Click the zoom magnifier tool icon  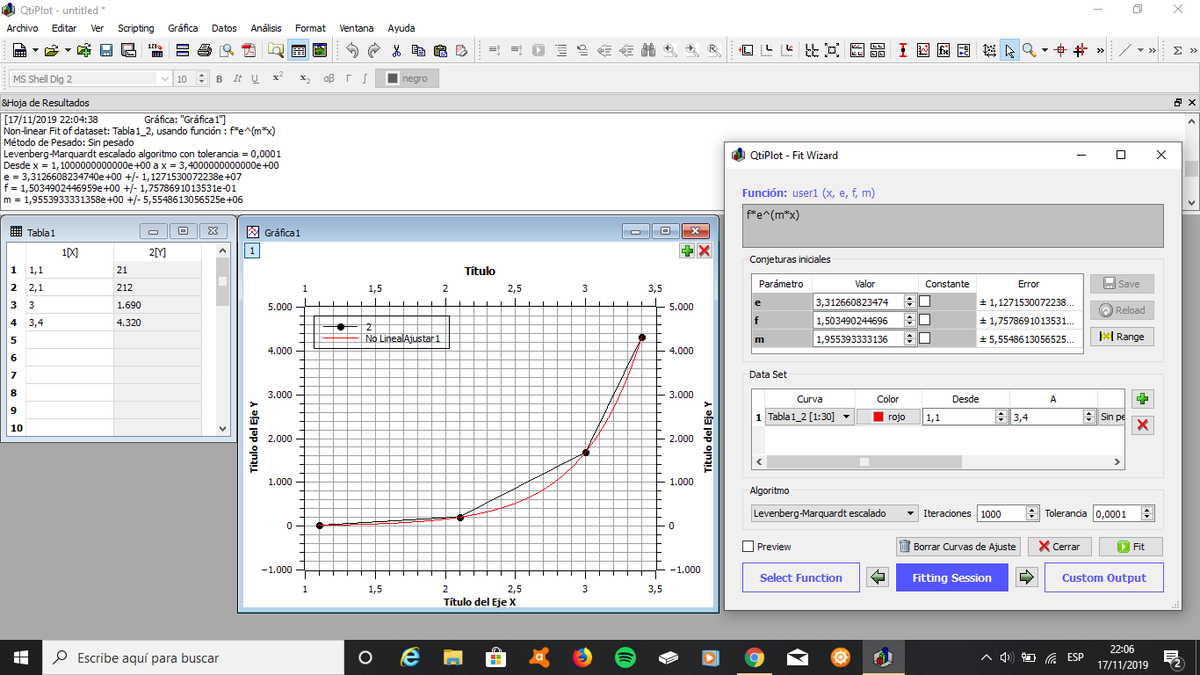(x=1030, y=50)
